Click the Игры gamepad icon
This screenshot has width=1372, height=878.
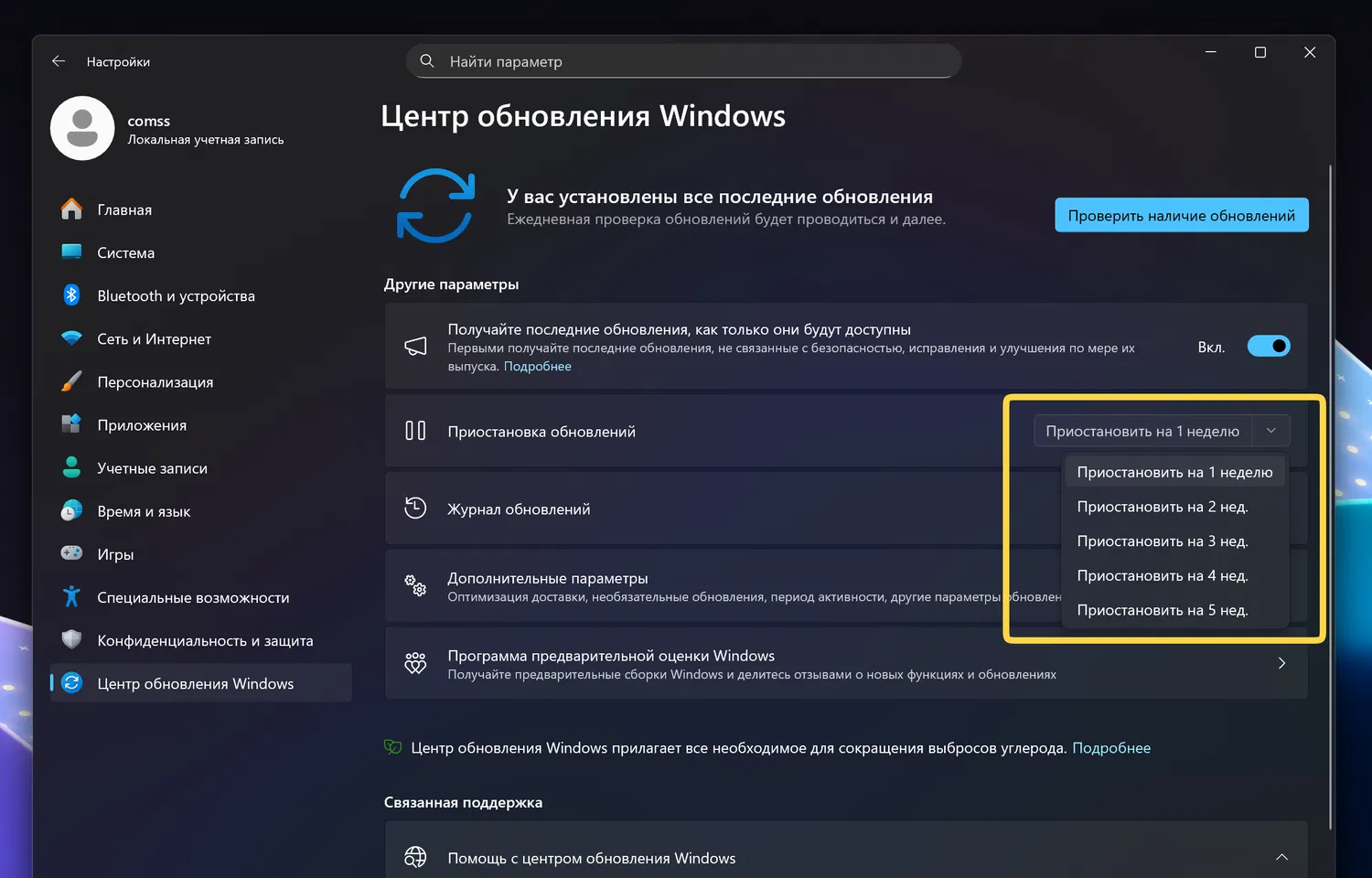(71, 553)
